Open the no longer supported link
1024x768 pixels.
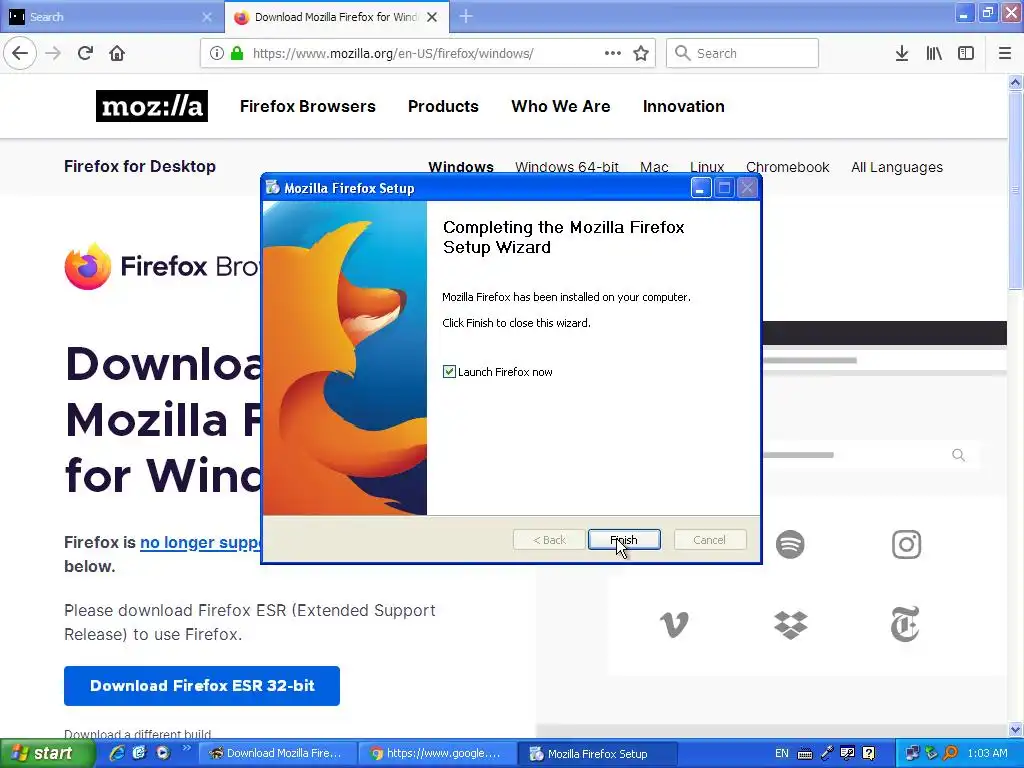[200, 543]
